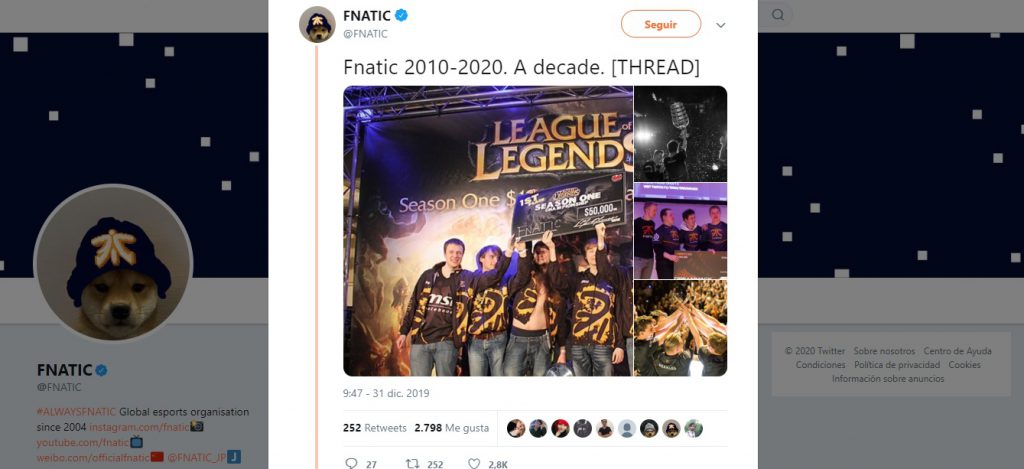Click the Política de privacidad footer link

click(x=897, y=364)
